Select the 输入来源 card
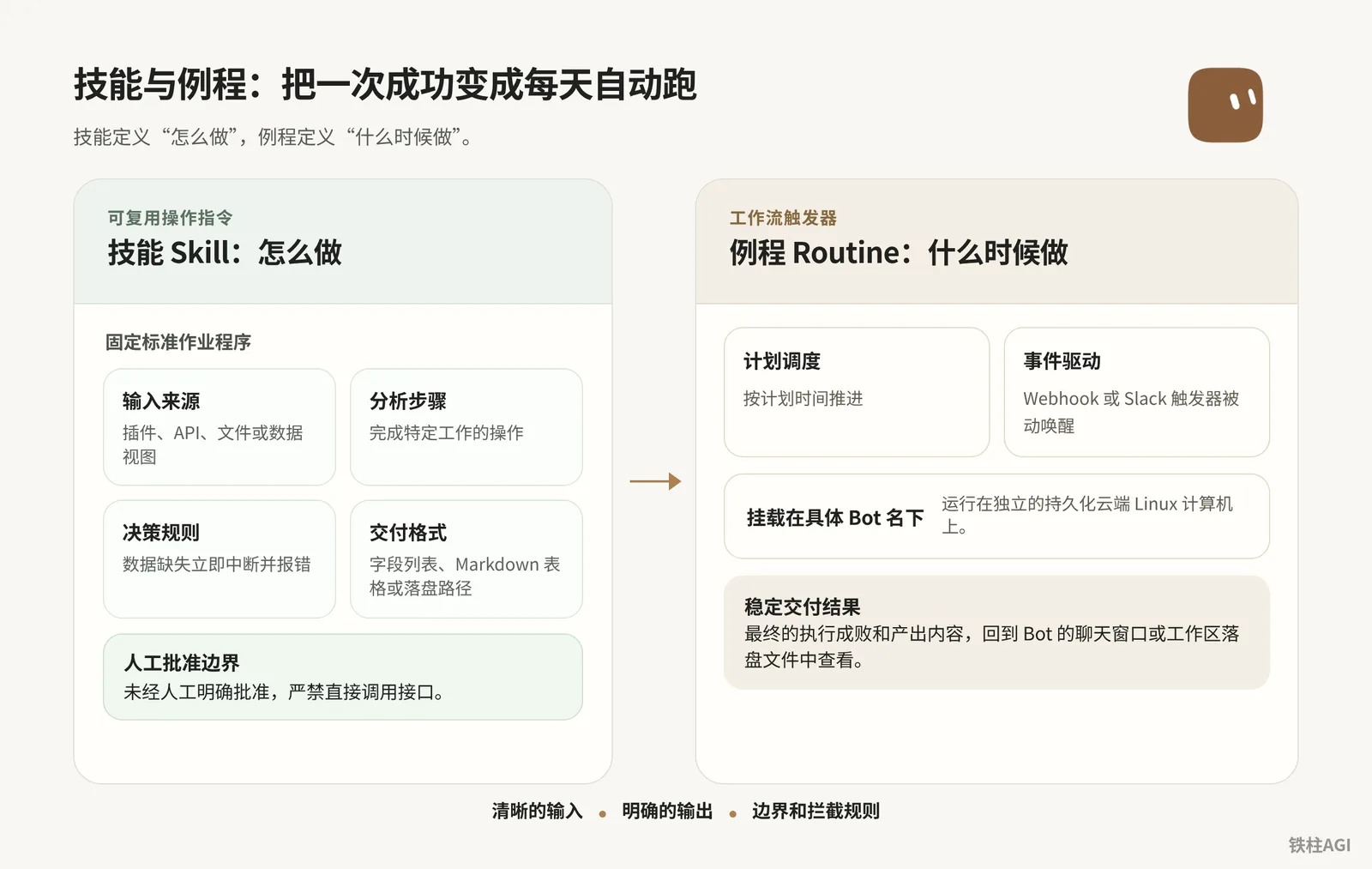This screenshot has width=1372, height=869. click(x=220, y=427)
